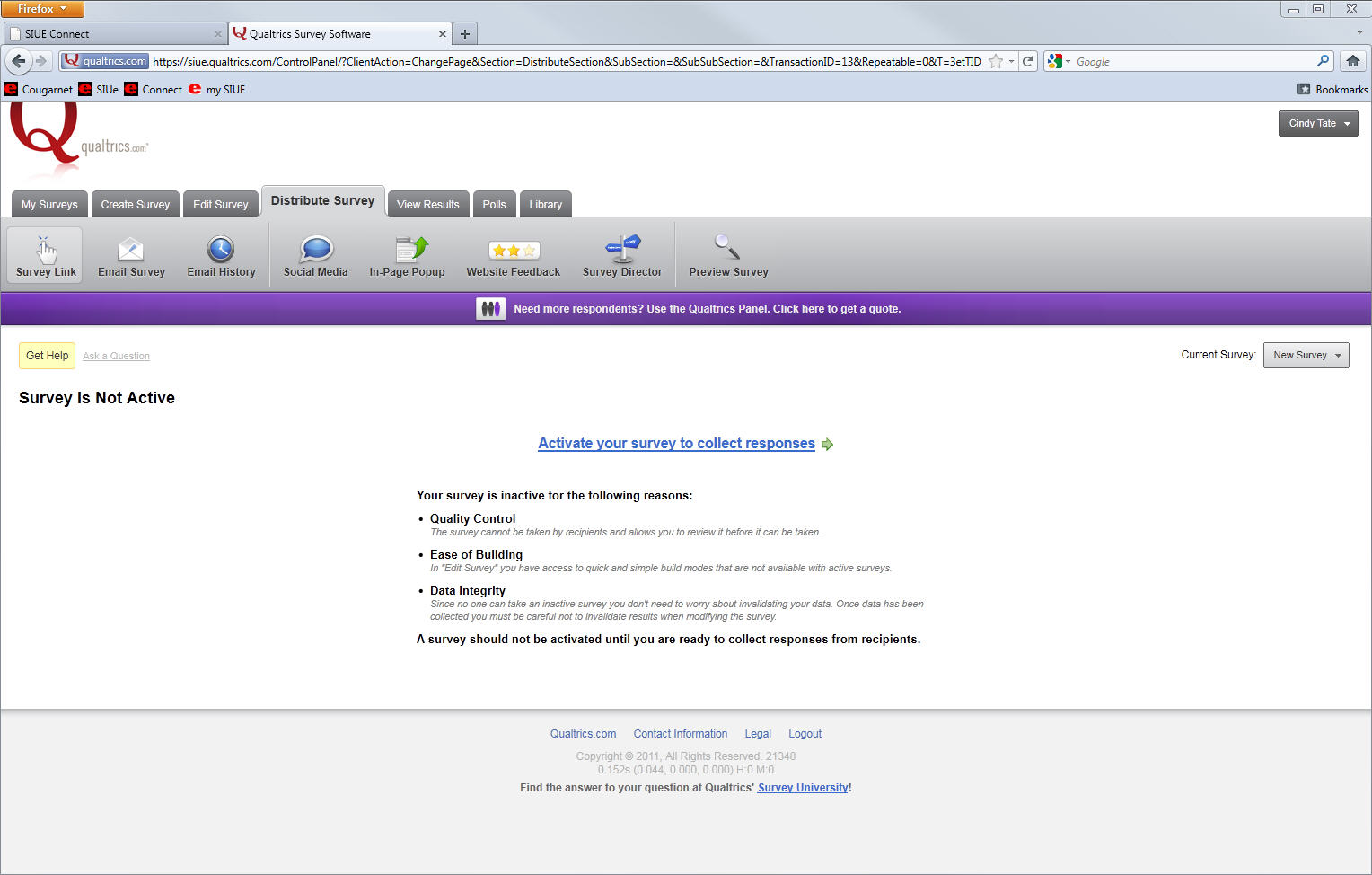
Task: Open the Current Survey New Survey dropdown
Action: pyautogui.click(x=1306, y=355)
